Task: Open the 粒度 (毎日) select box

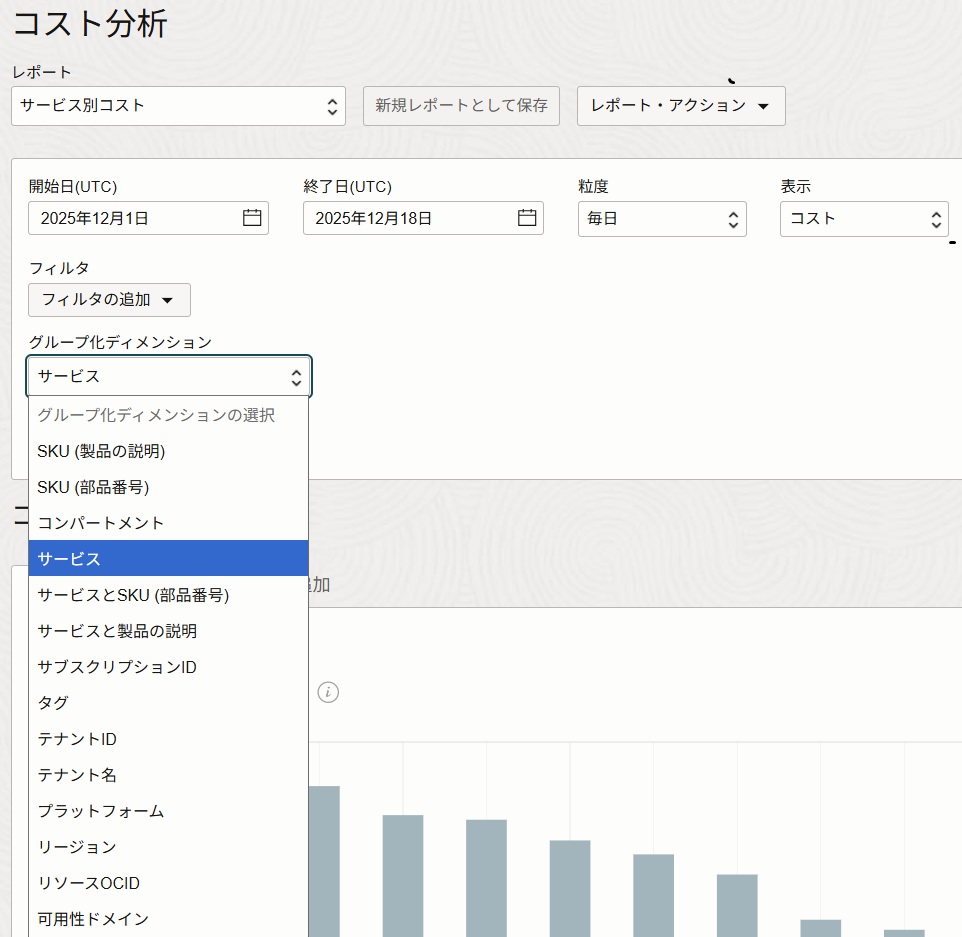Action: [x=661, y=219]
